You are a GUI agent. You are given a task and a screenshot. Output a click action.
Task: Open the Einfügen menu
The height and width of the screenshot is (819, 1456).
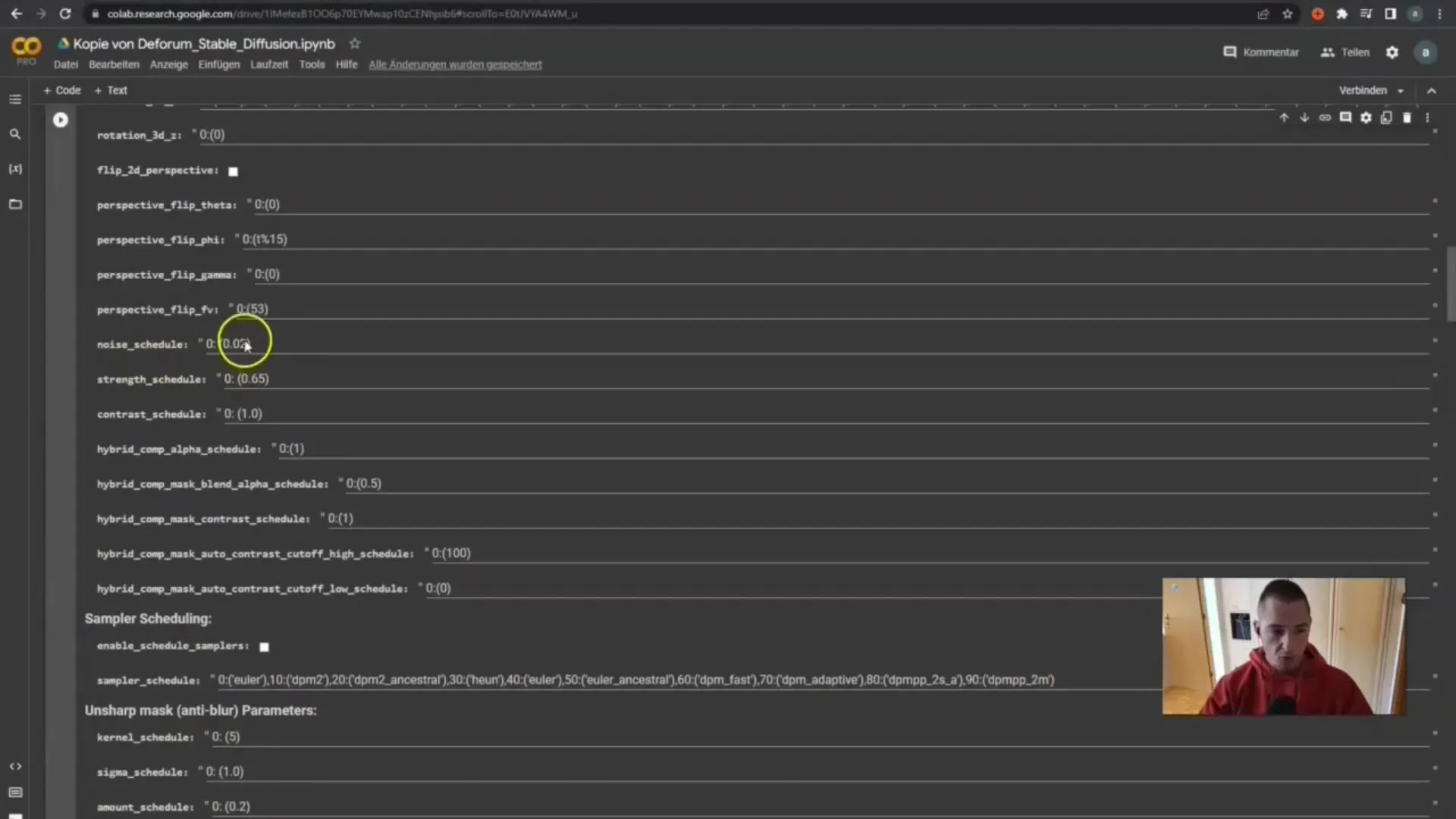tap(219, 64)
